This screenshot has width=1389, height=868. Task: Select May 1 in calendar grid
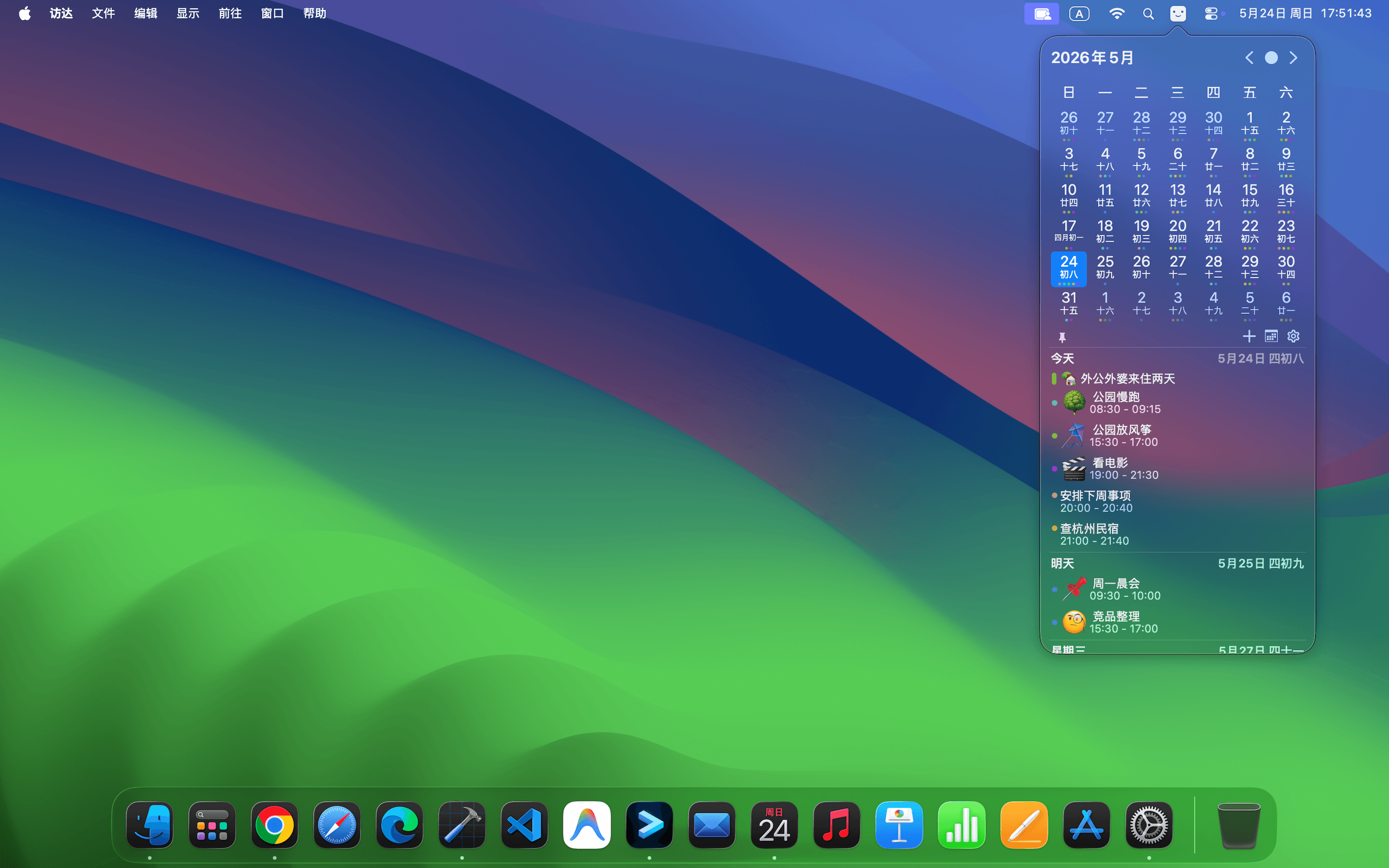click(1250, 124)
